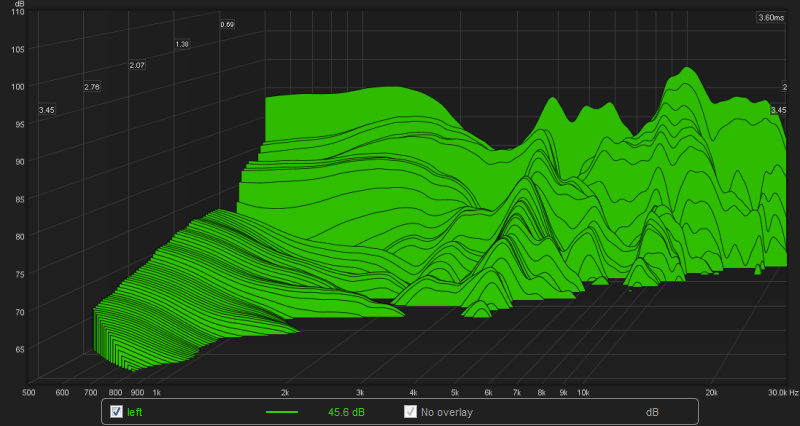Click the 4k frequency axis label
Image resolution: width=800 pixels, height=426 pixels.
[413, 393]
